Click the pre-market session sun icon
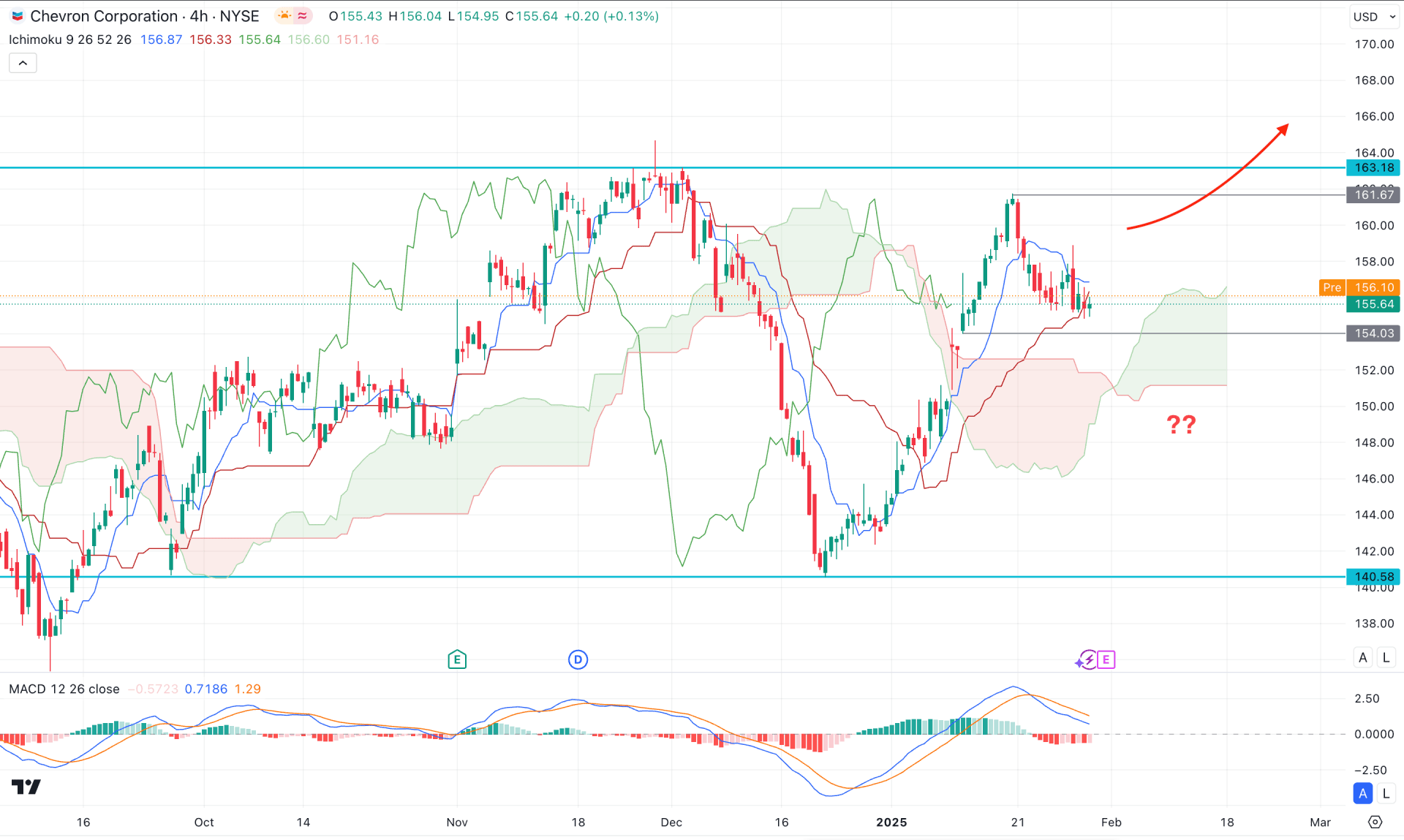 click(x=284, y=15)
